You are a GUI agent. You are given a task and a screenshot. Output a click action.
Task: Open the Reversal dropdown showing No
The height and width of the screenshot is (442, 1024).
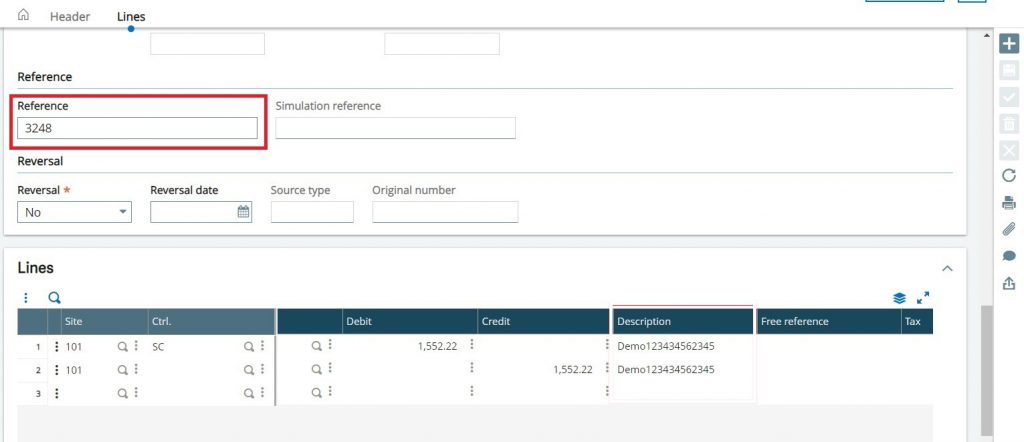click(74, 212)
